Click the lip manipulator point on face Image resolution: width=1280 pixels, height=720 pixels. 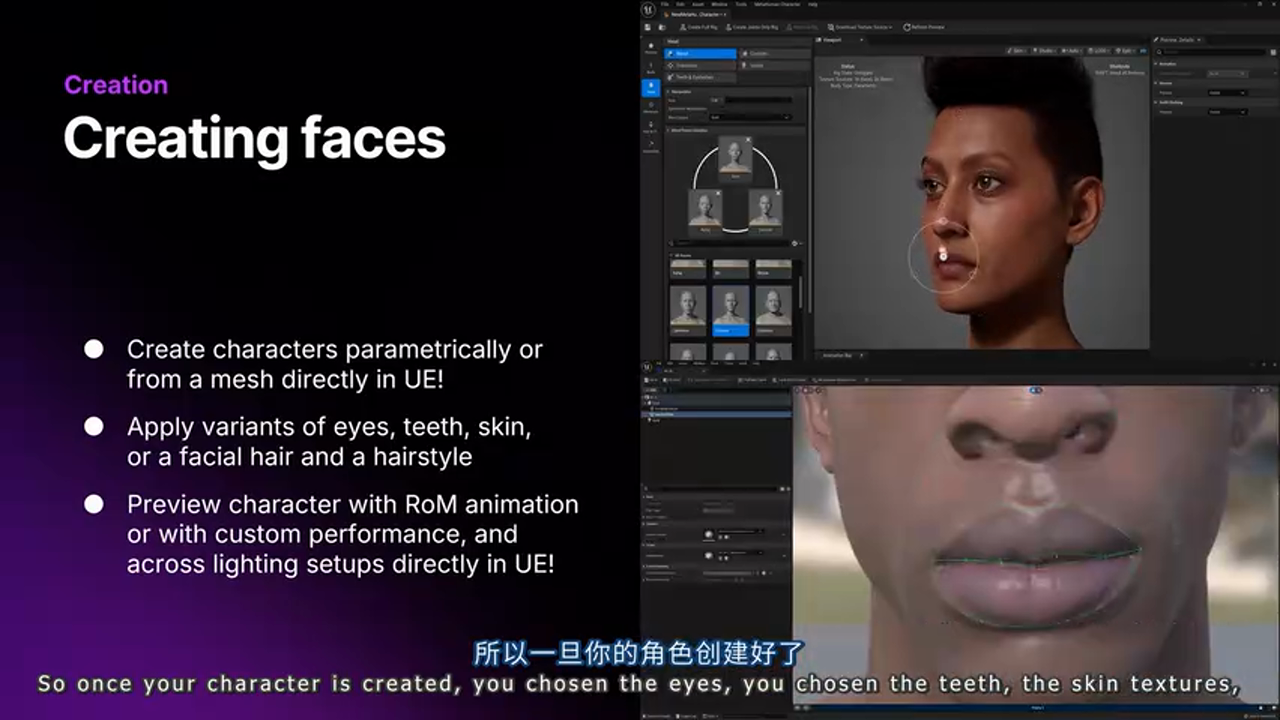pos(942,256)
